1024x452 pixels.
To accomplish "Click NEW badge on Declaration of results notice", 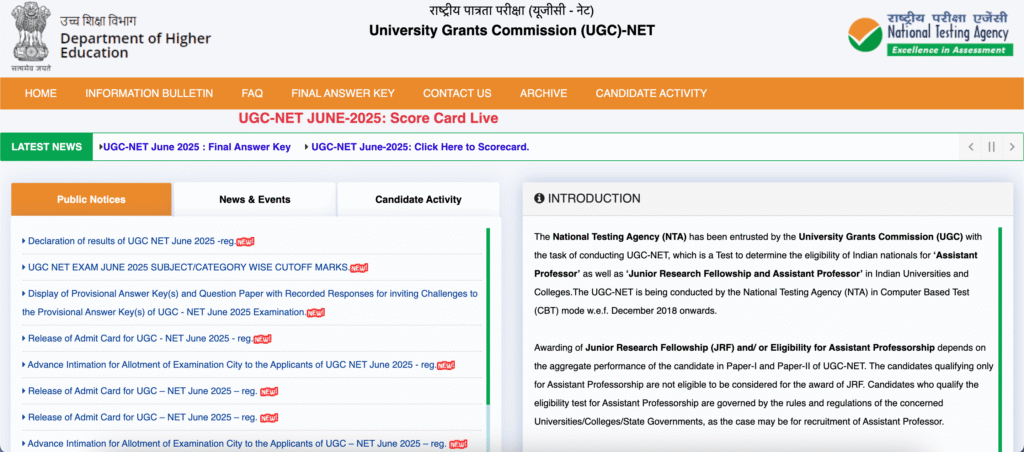I will tap(246, 242).
